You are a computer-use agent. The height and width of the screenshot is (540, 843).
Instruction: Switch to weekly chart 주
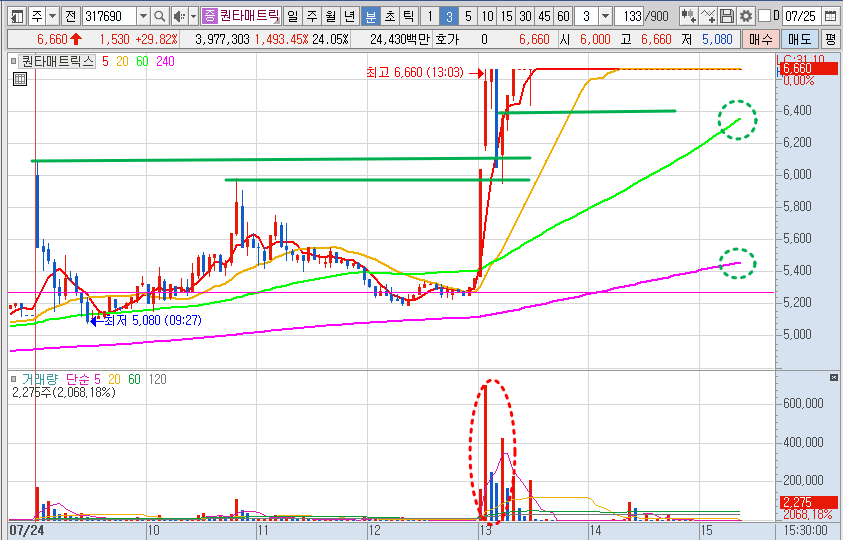tap(312, 17)
